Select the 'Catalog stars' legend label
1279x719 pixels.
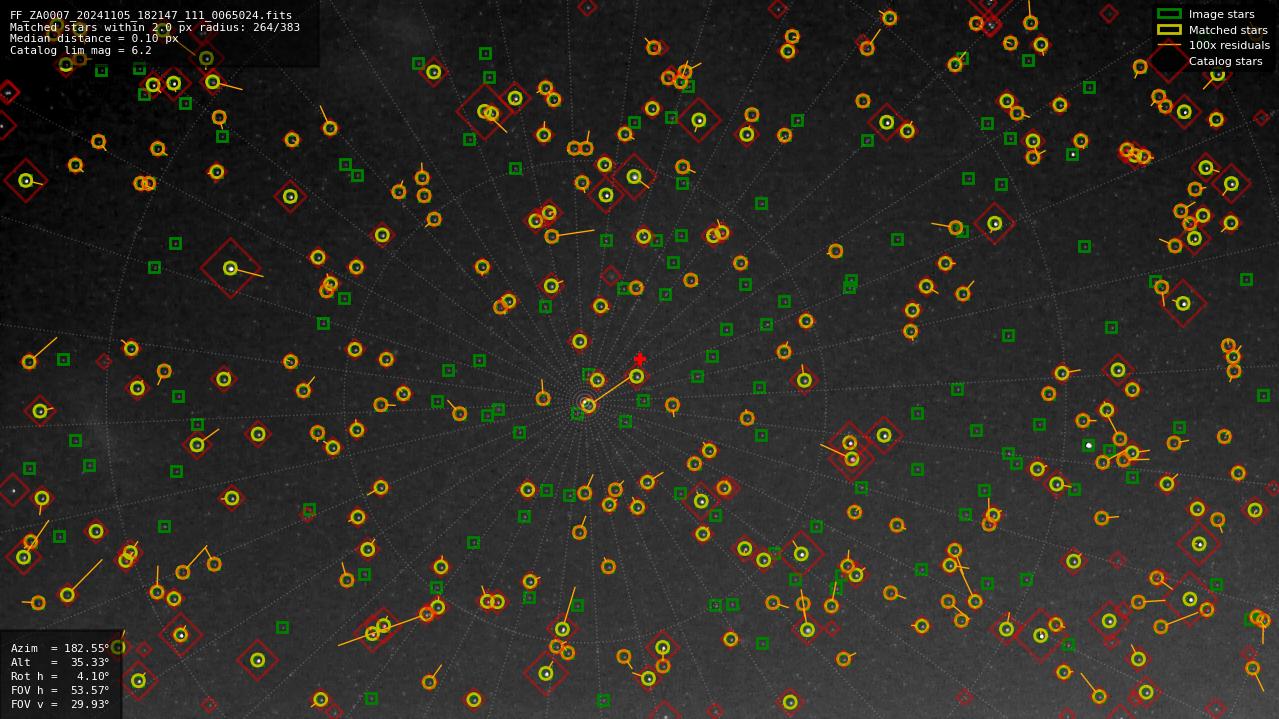[1225, 61]
